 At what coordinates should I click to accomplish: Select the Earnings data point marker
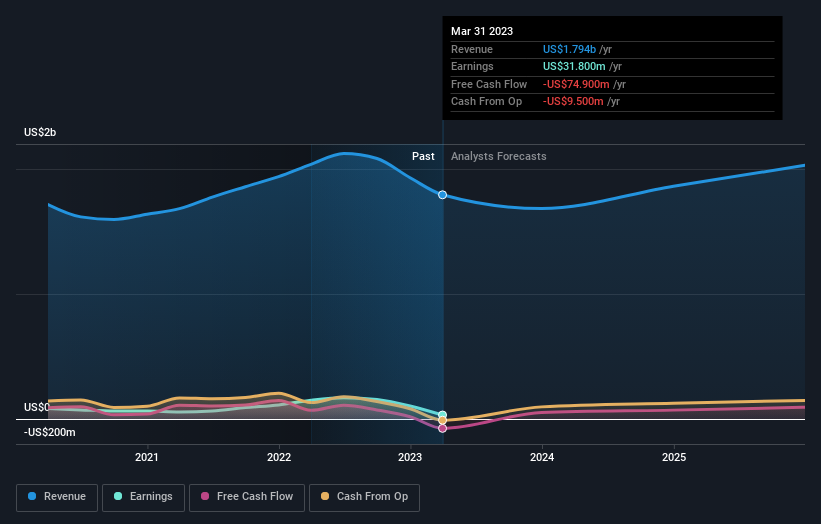442,415
